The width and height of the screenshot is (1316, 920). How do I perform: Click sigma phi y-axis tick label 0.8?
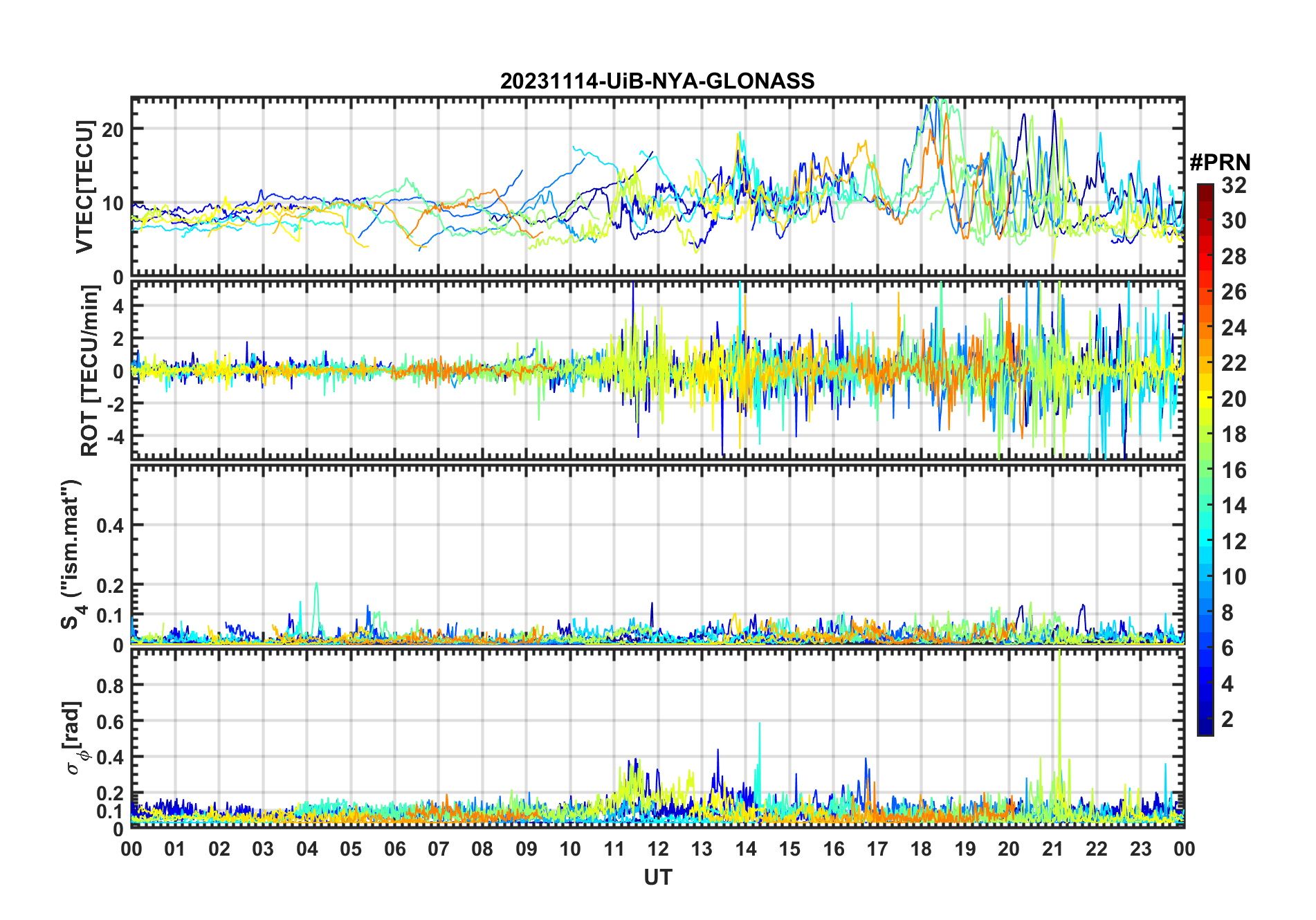(110, 686)
